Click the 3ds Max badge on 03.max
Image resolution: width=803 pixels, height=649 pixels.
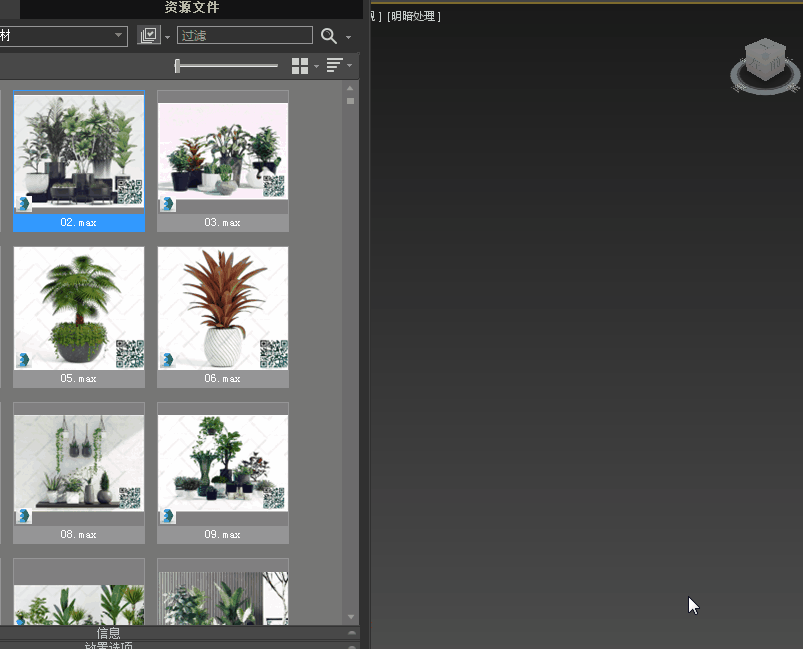coord(167,204)
